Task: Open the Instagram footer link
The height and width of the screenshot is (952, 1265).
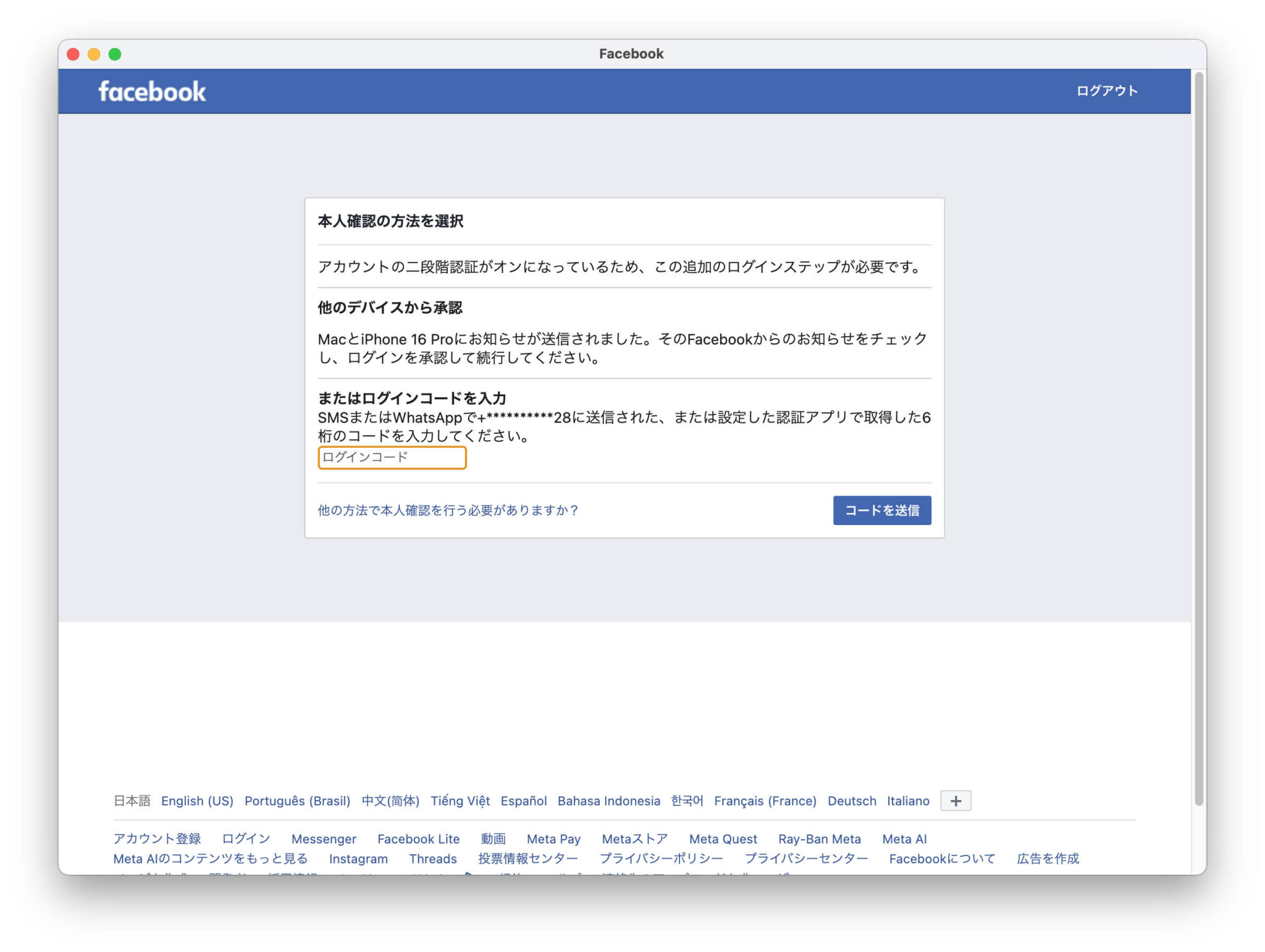Action: (358, 859)
